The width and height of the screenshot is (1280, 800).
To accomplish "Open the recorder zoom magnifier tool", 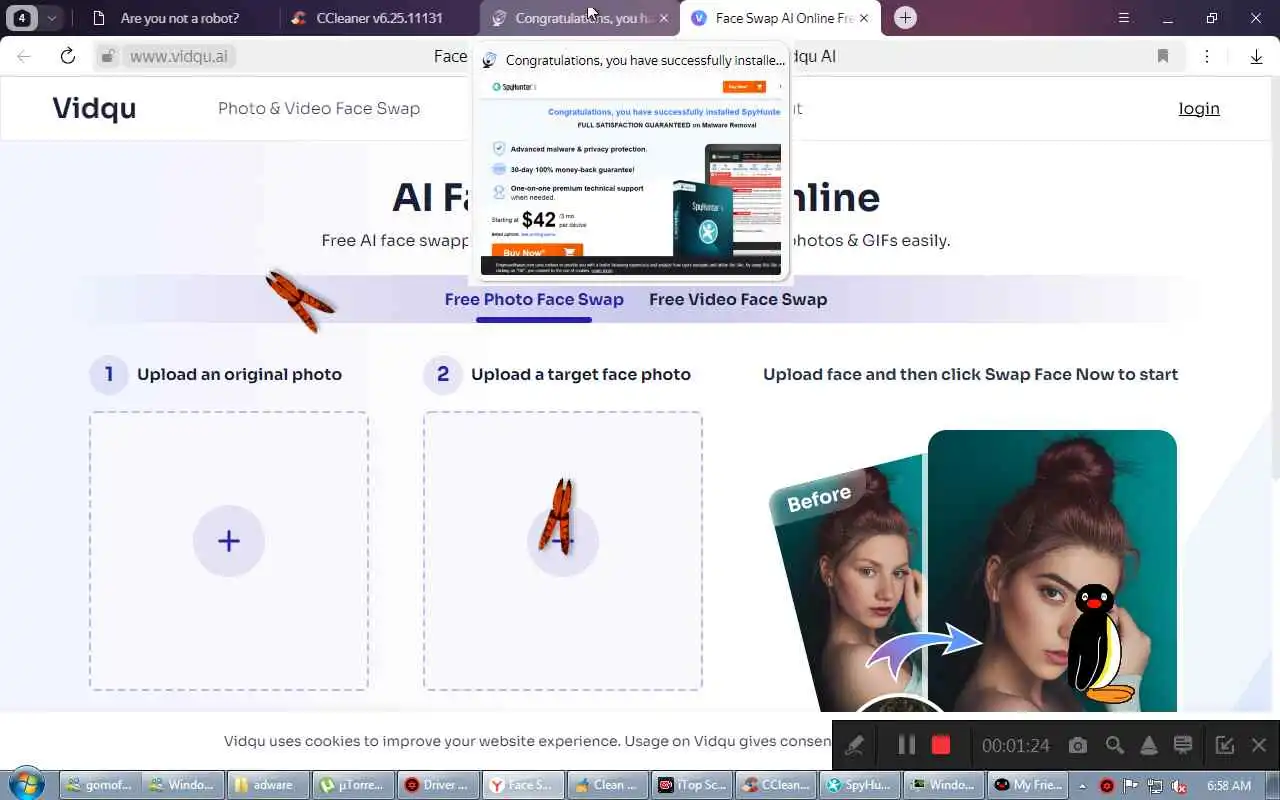I will [x=1114, y=745].
